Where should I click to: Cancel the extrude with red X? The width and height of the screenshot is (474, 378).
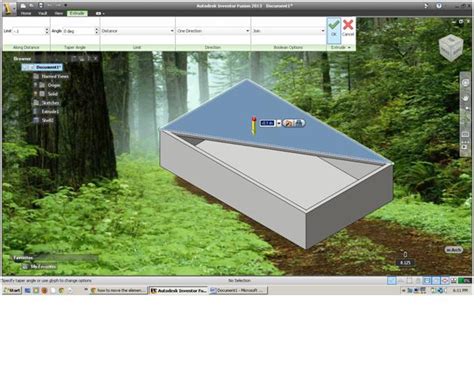click(348, 28)
